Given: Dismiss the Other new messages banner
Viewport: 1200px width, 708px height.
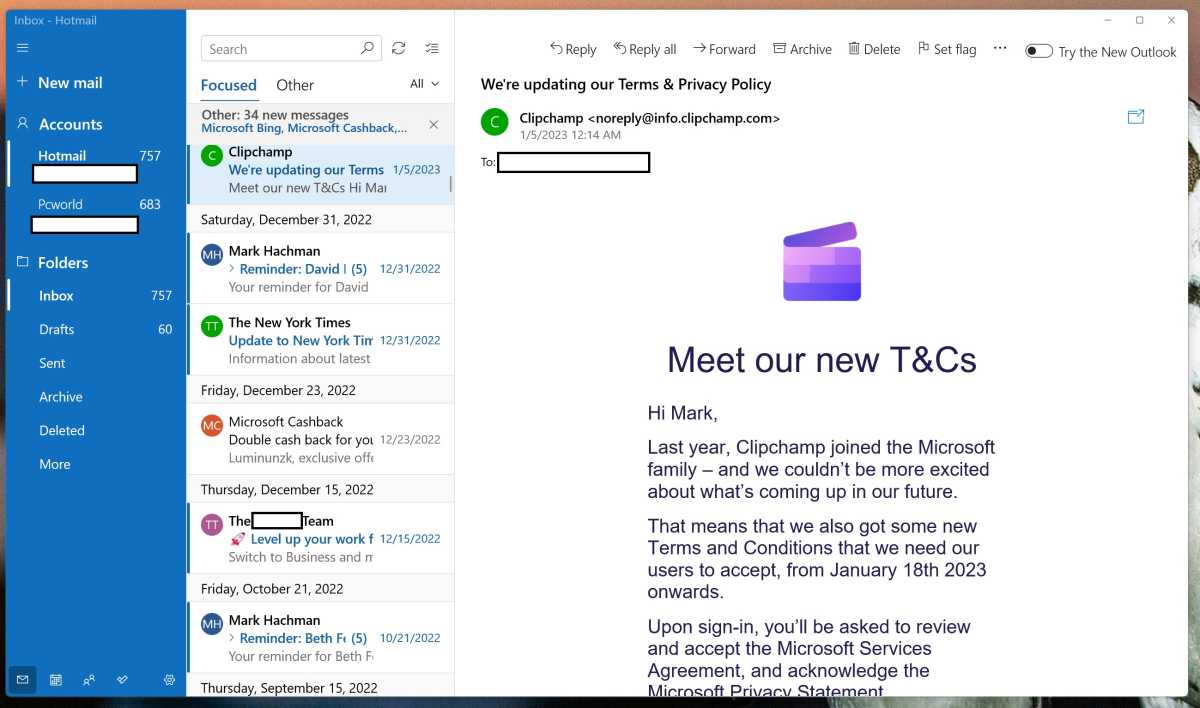Looking at the screenshot, I should (x=433, y=124).
